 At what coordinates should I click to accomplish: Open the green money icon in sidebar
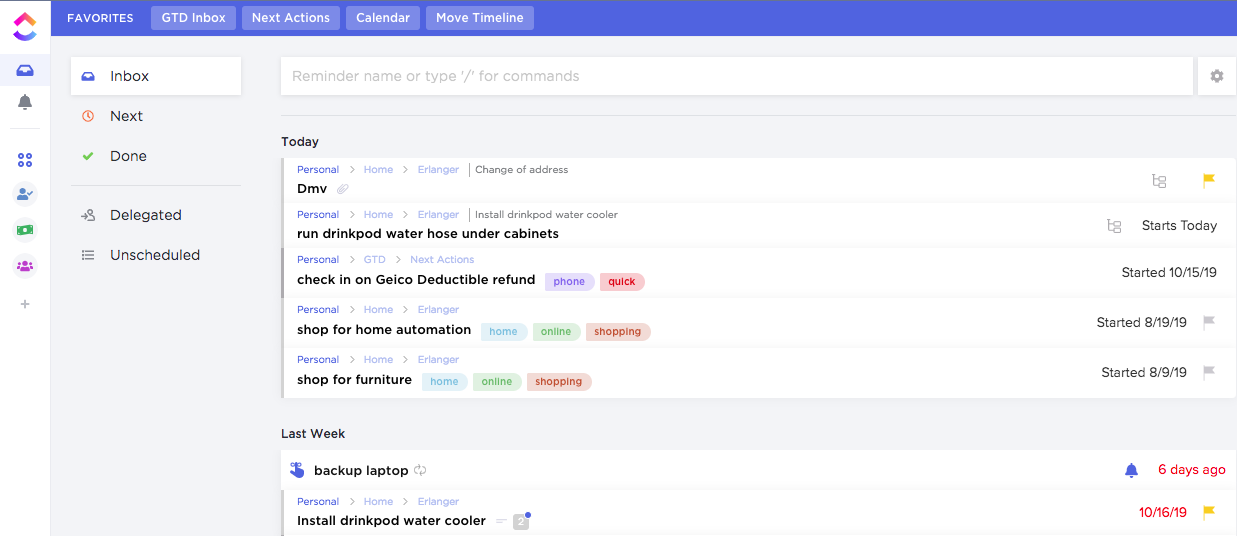click(25, 230)
